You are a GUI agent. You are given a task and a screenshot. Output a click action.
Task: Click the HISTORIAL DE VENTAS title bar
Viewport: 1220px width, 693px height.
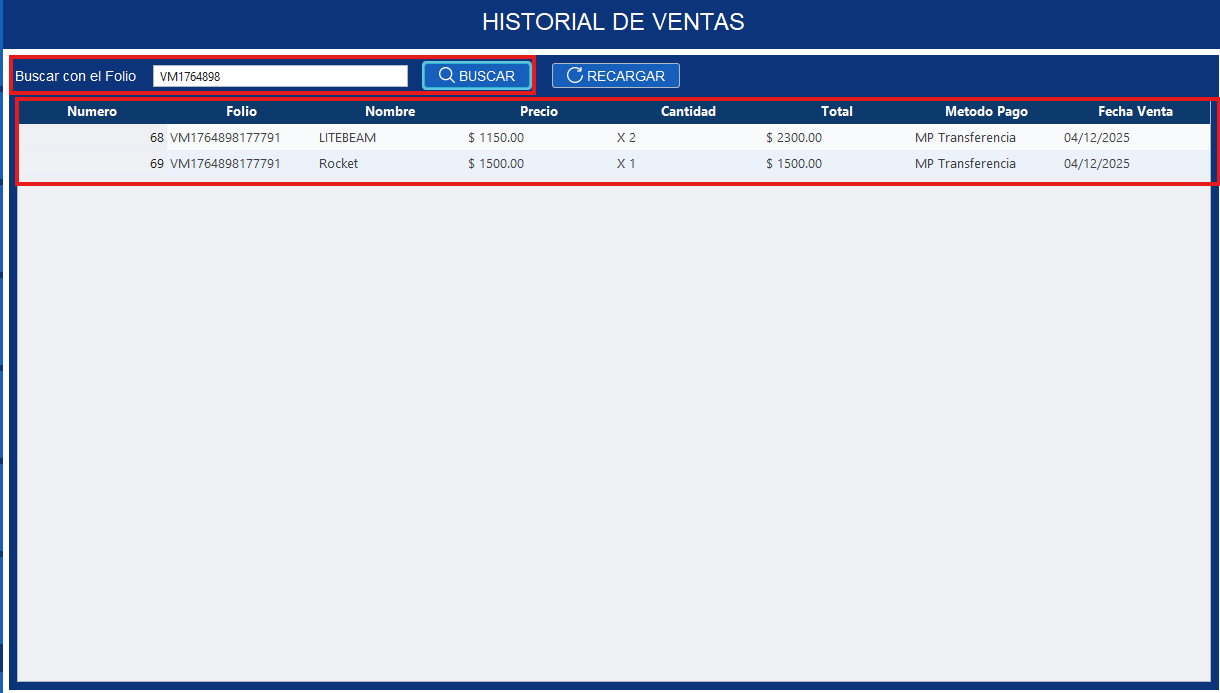610,21
